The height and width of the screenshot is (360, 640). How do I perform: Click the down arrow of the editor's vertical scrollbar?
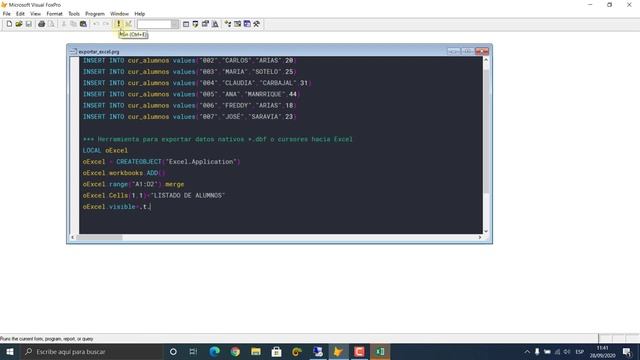click(x=486, y=231)
